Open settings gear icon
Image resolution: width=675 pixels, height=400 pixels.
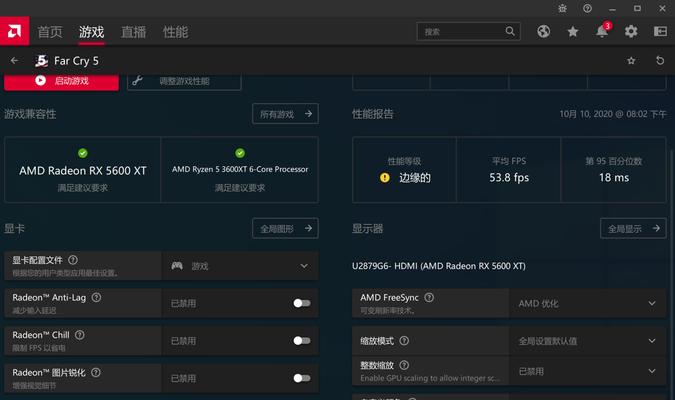[631, 31]
